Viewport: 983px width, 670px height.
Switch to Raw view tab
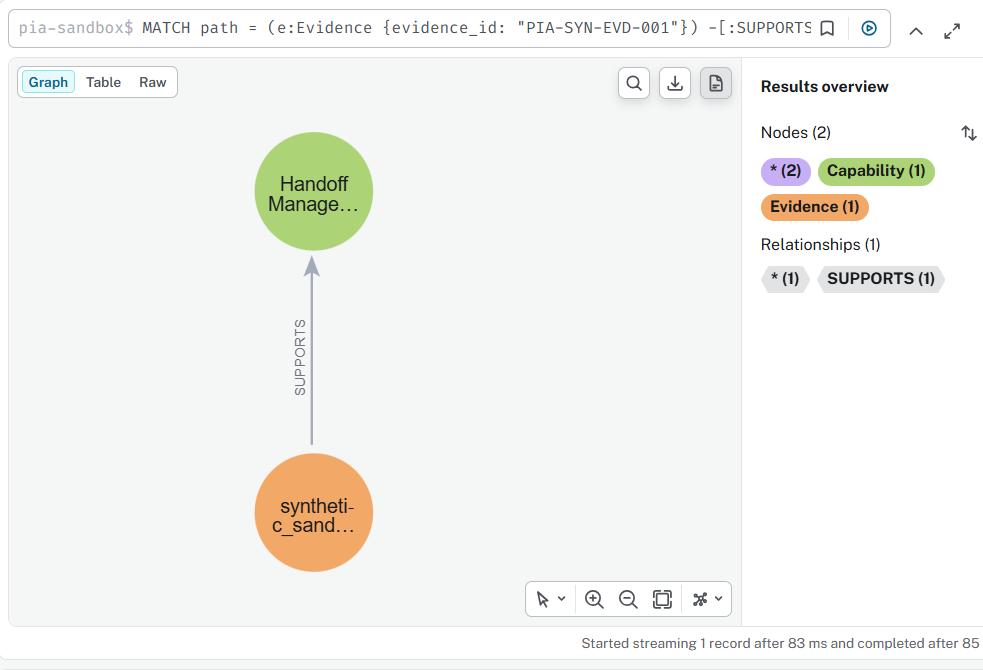click(152, 82)
